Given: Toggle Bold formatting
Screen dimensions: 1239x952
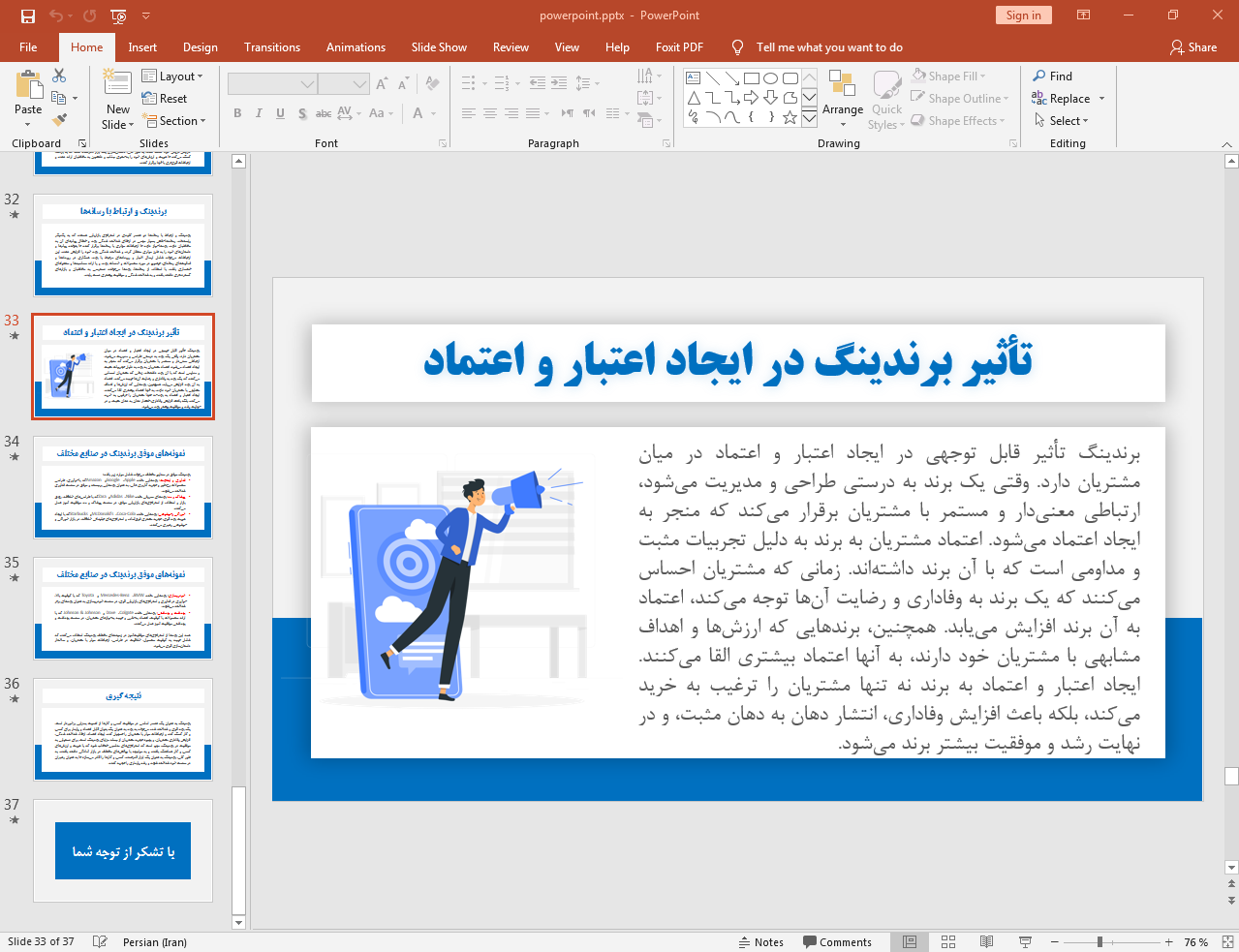Looking at the screenshot, I should pyautogui.click(x=237, y=113).
